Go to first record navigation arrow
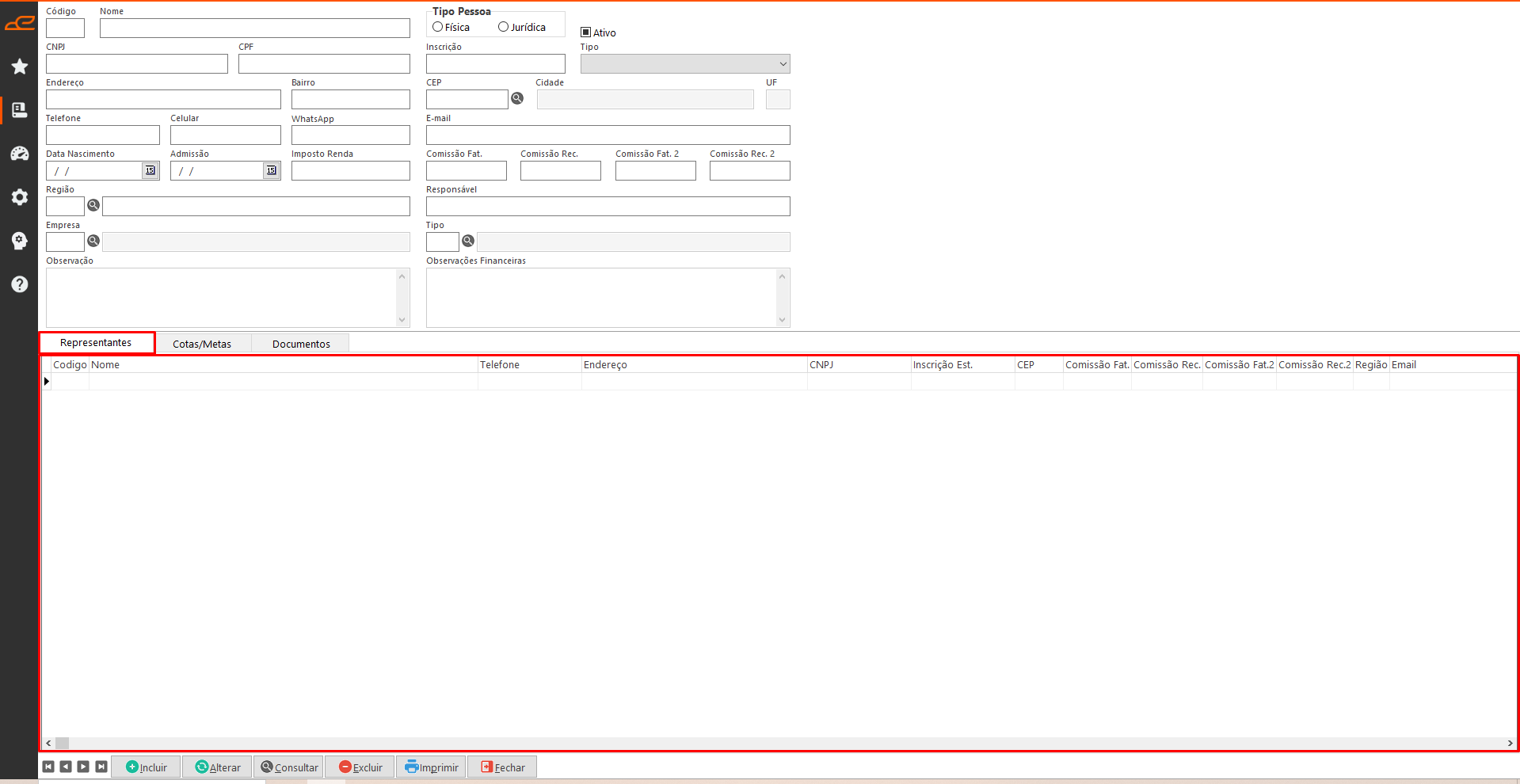 tap(48, 767)
